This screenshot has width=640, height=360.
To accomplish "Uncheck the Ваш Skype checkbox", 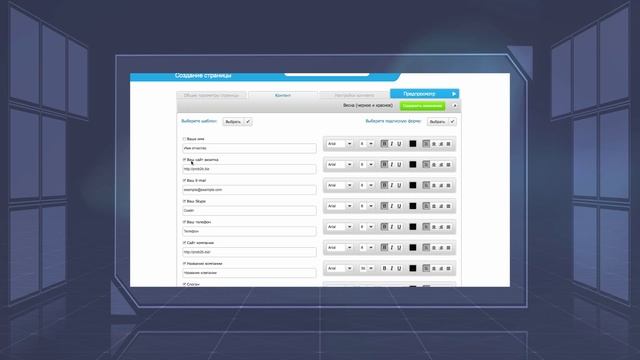I will pyautogui.click(x=184, y=201).
